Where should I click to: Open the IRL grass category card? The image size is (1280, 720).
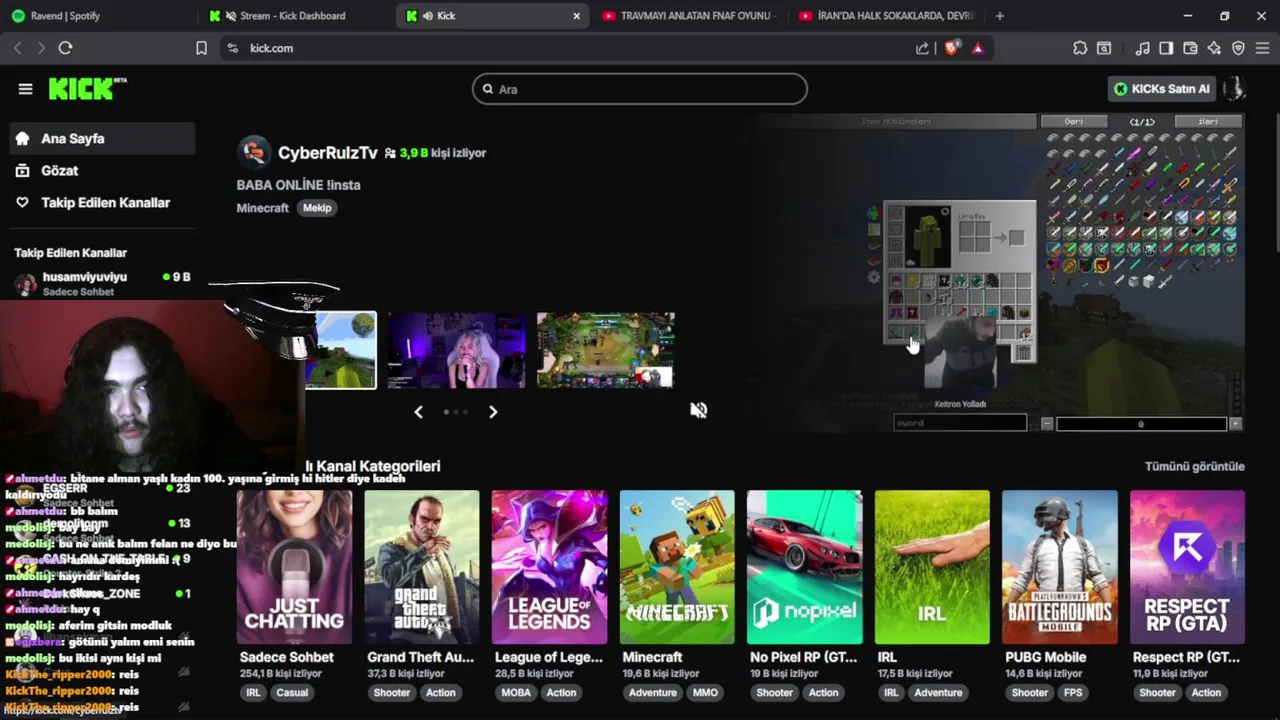(x=932, y=567)
